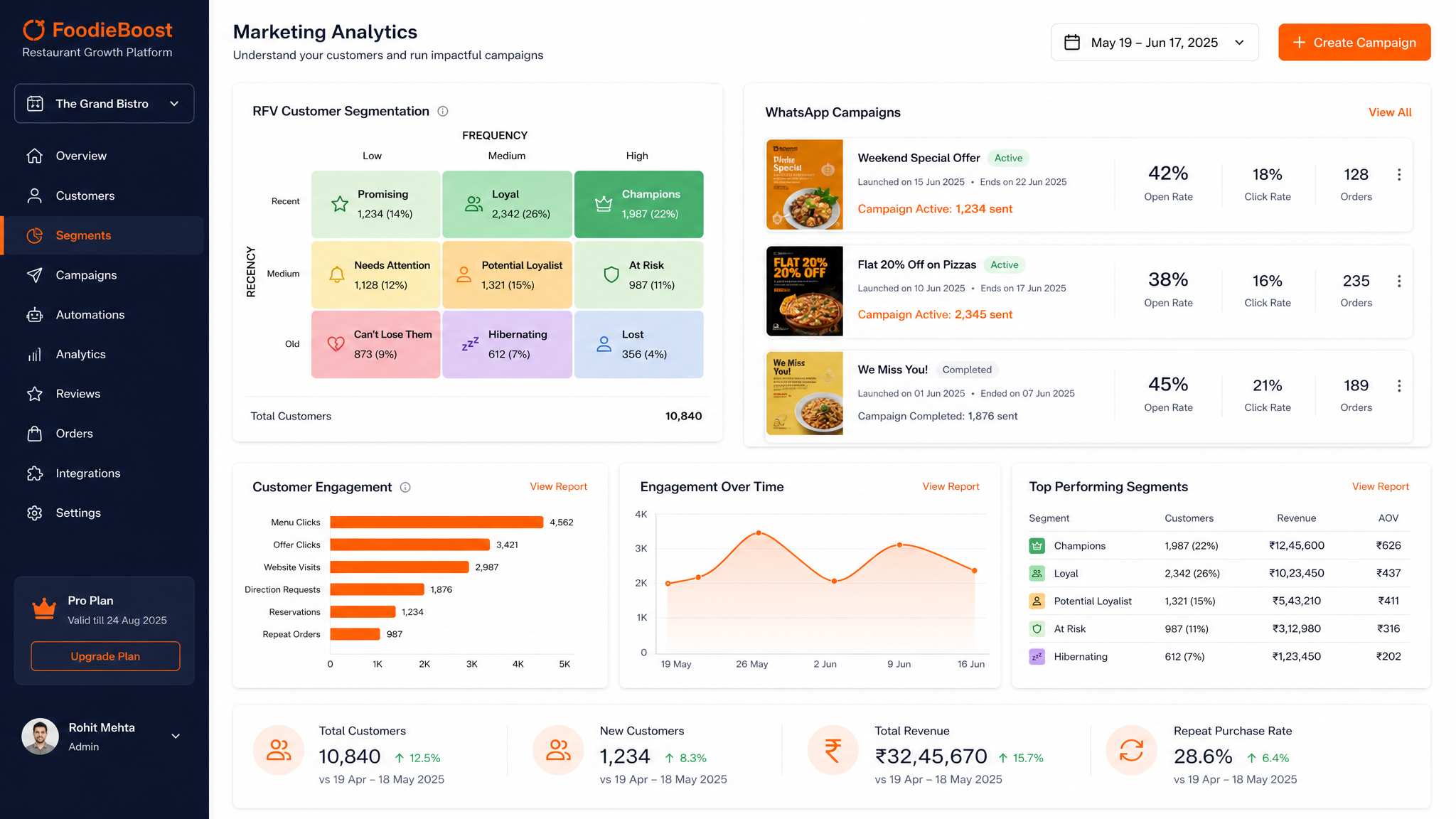Click the Customer Engagement info icon

coord(405,487)
